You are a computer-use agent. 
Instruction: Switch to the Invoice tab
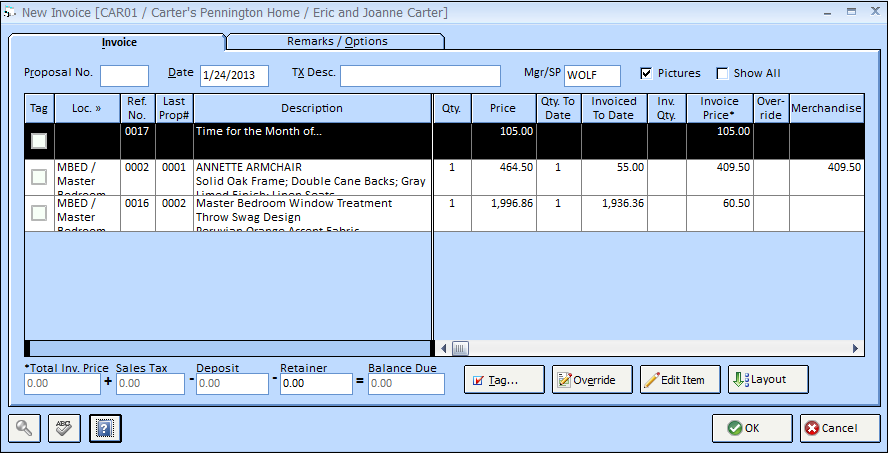tap(118, 42)
